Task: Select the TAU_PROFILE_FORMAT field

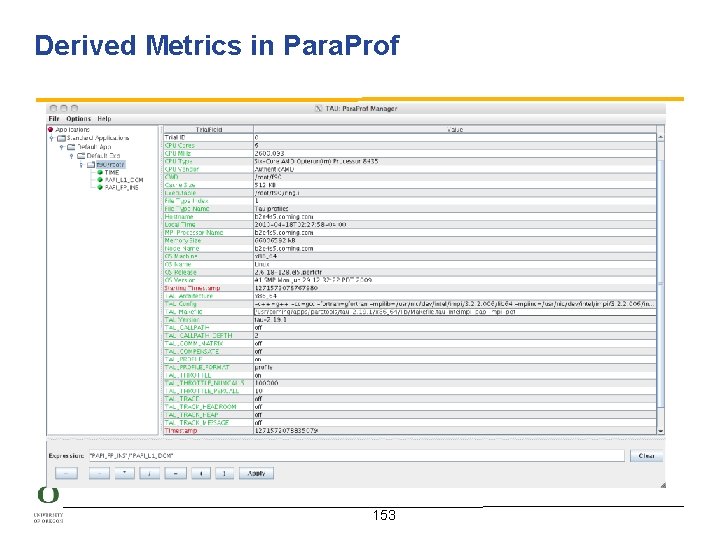Action: (x=208, y=367)
